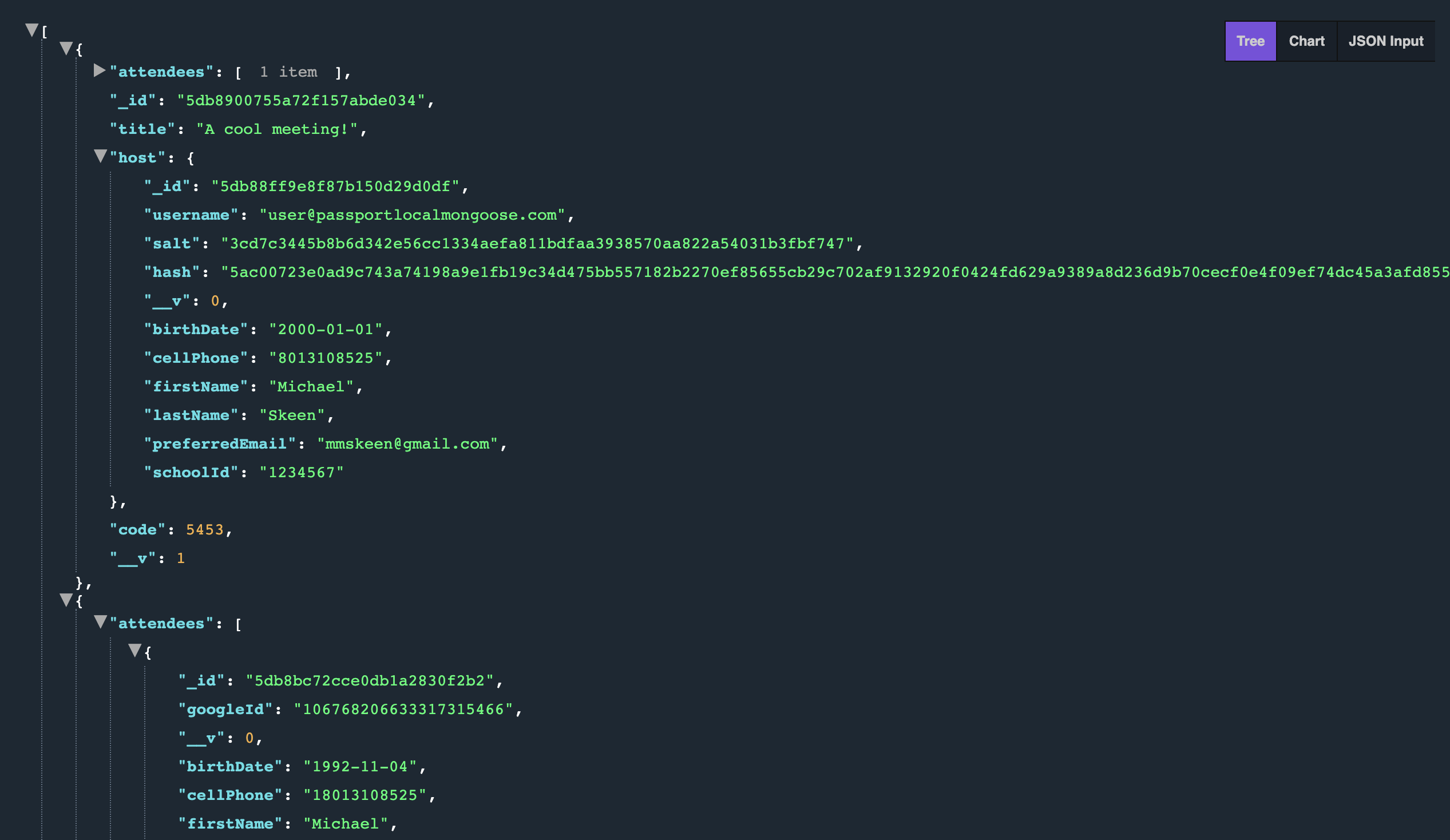Toggle the host object tree arrow
The image size is (1450, 840).
pos(99,156)
